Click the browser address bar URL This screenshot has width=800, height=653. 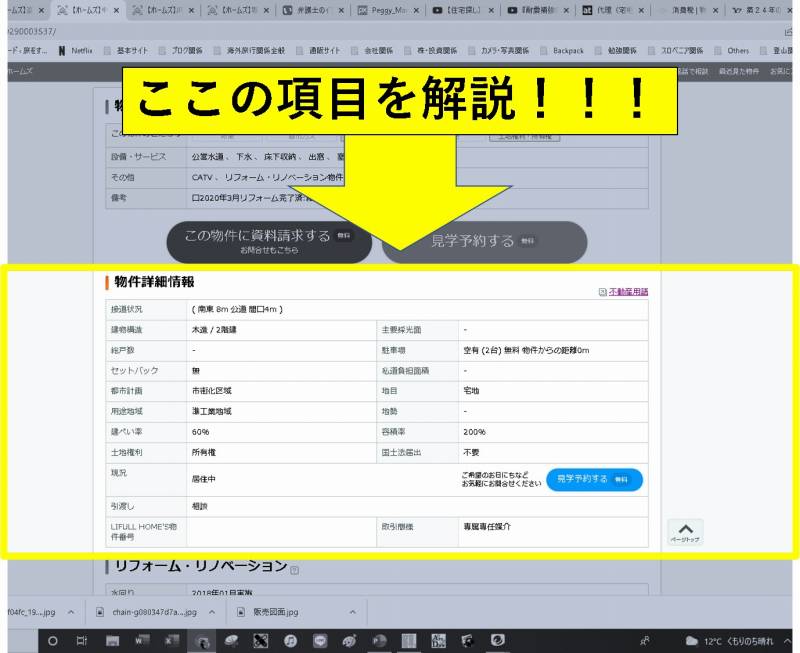tap(32, 32)
